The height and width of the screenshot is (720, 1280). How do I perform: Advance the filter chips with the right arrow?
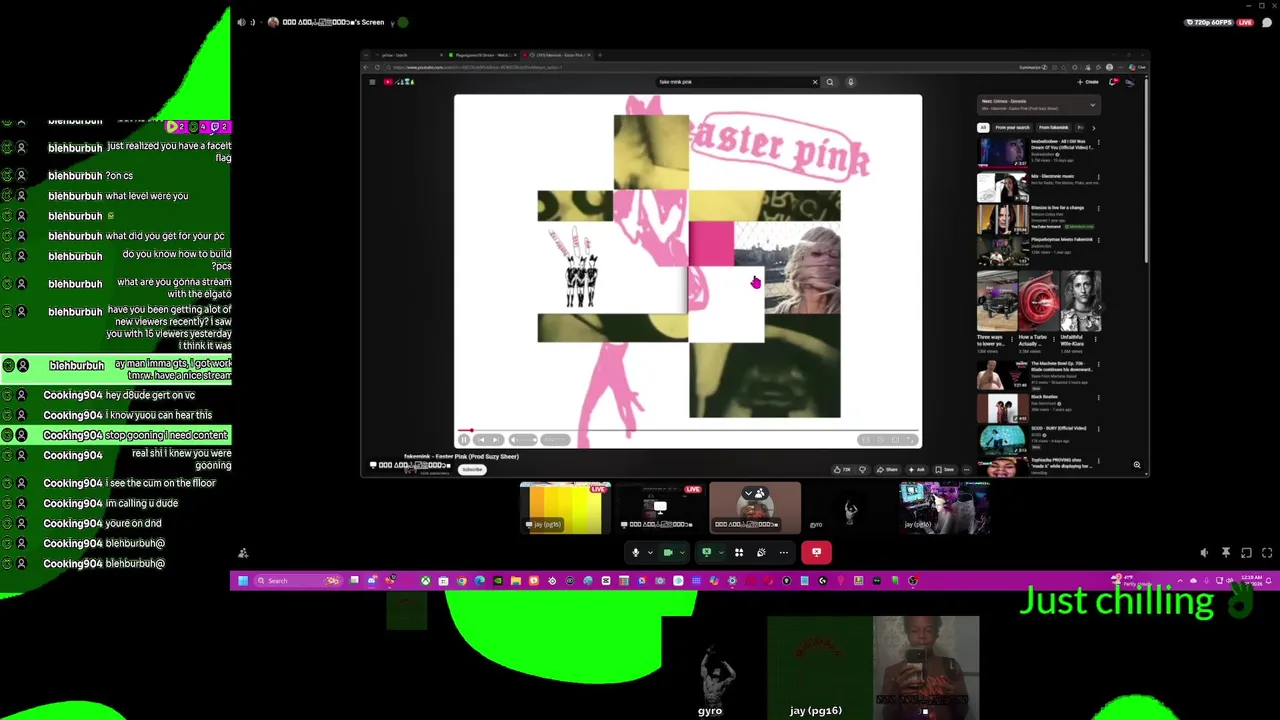[x=1093, y=127]
